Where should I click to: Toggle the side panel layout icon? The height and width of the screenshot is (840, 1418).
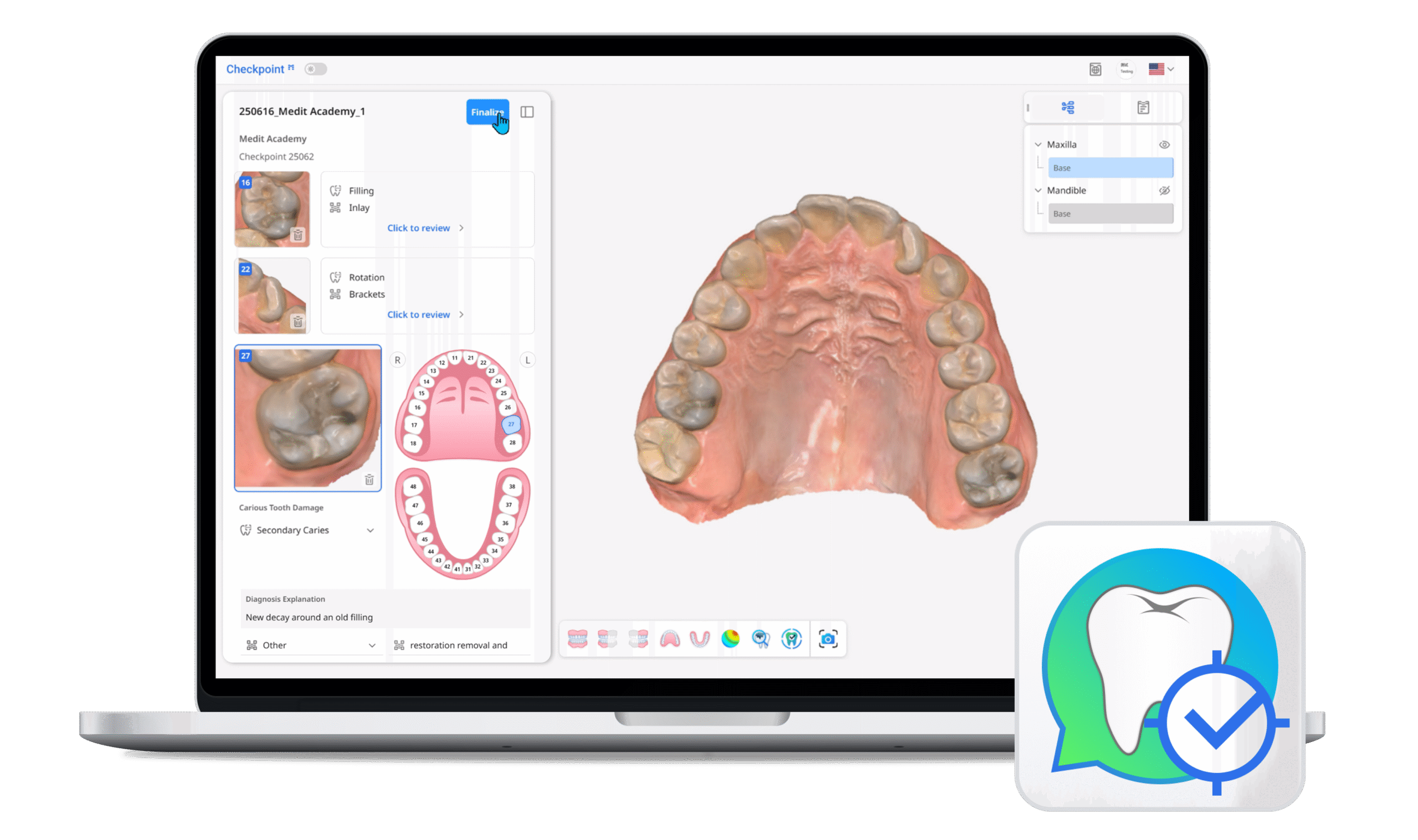point(527,112)
